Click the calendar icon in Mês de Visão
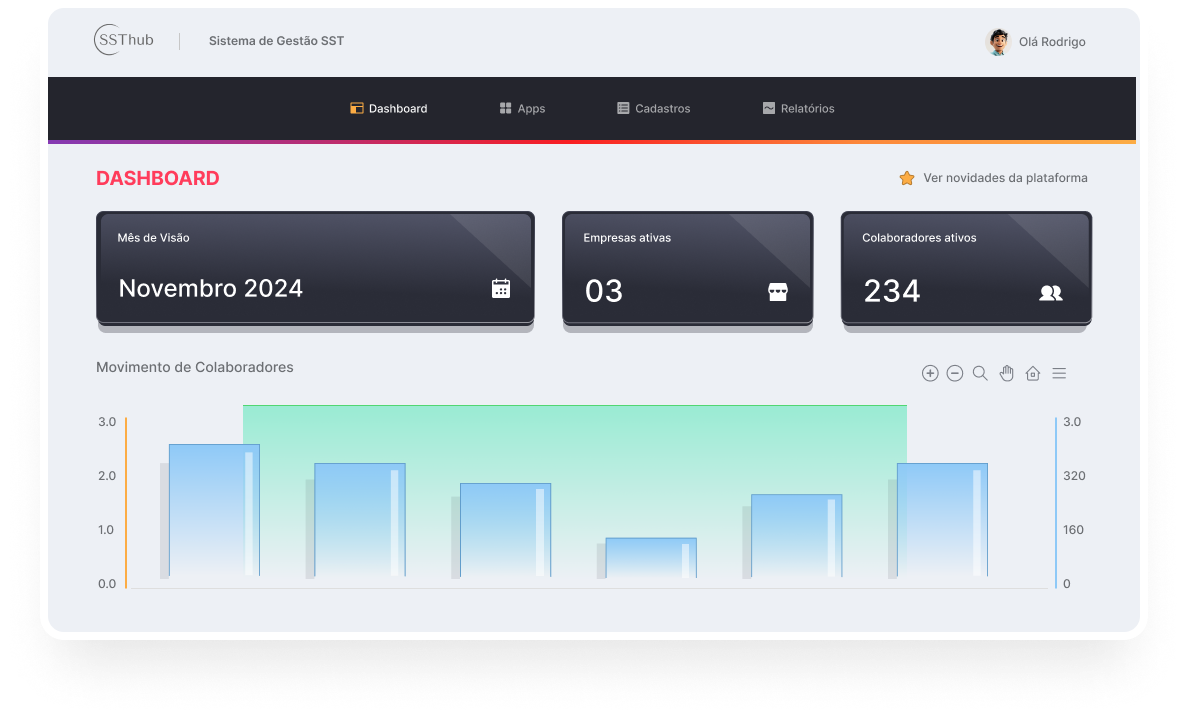 click(x=501, y=289)
